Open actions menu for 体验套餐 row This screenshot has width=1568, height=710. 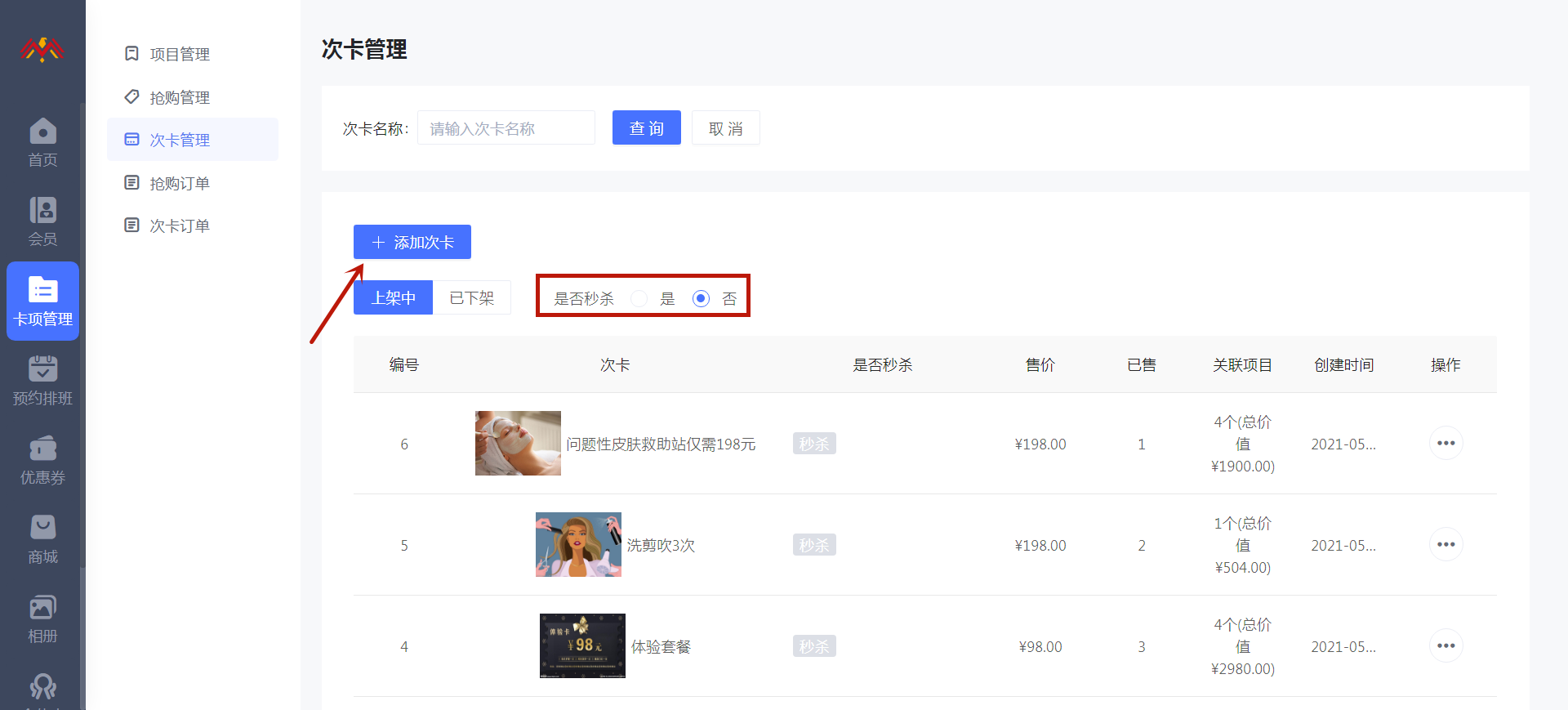tap(1445, 645)
